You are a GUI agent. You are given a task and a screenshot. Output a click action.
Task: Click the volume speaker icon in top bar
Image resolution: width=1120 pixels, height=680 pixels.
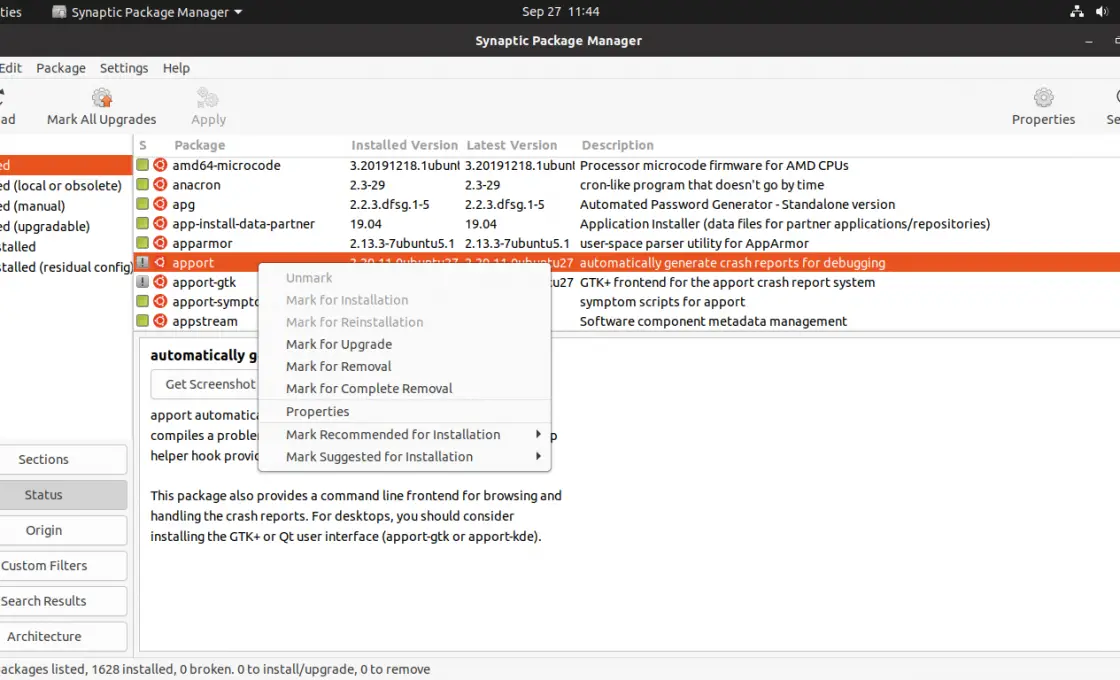1101,11
